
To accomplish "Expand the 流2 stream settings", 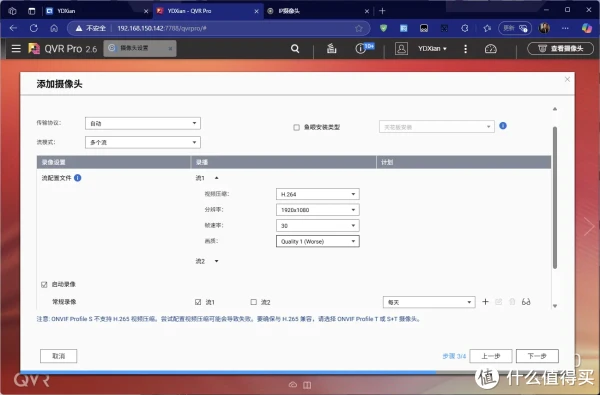I will coord(217,261).
